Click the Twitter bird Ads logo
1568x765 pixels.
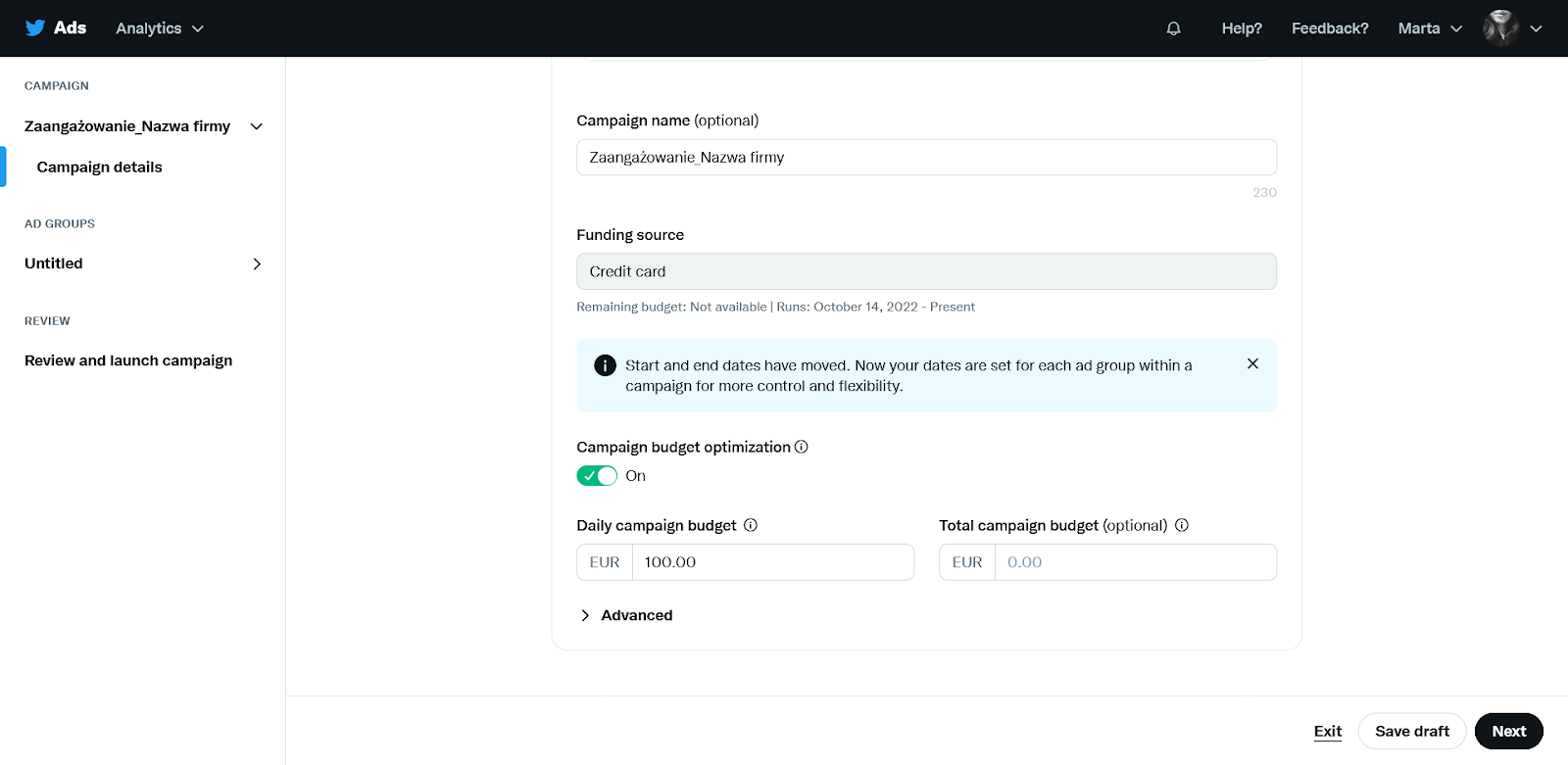coord(56,28)
